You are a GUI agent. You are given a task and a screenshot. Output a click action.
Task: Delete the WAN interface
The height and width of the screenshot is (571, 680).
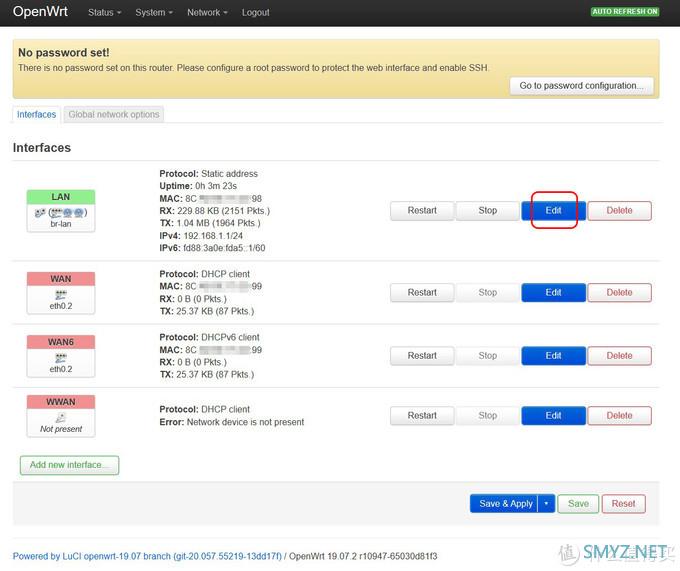point(619,293)
